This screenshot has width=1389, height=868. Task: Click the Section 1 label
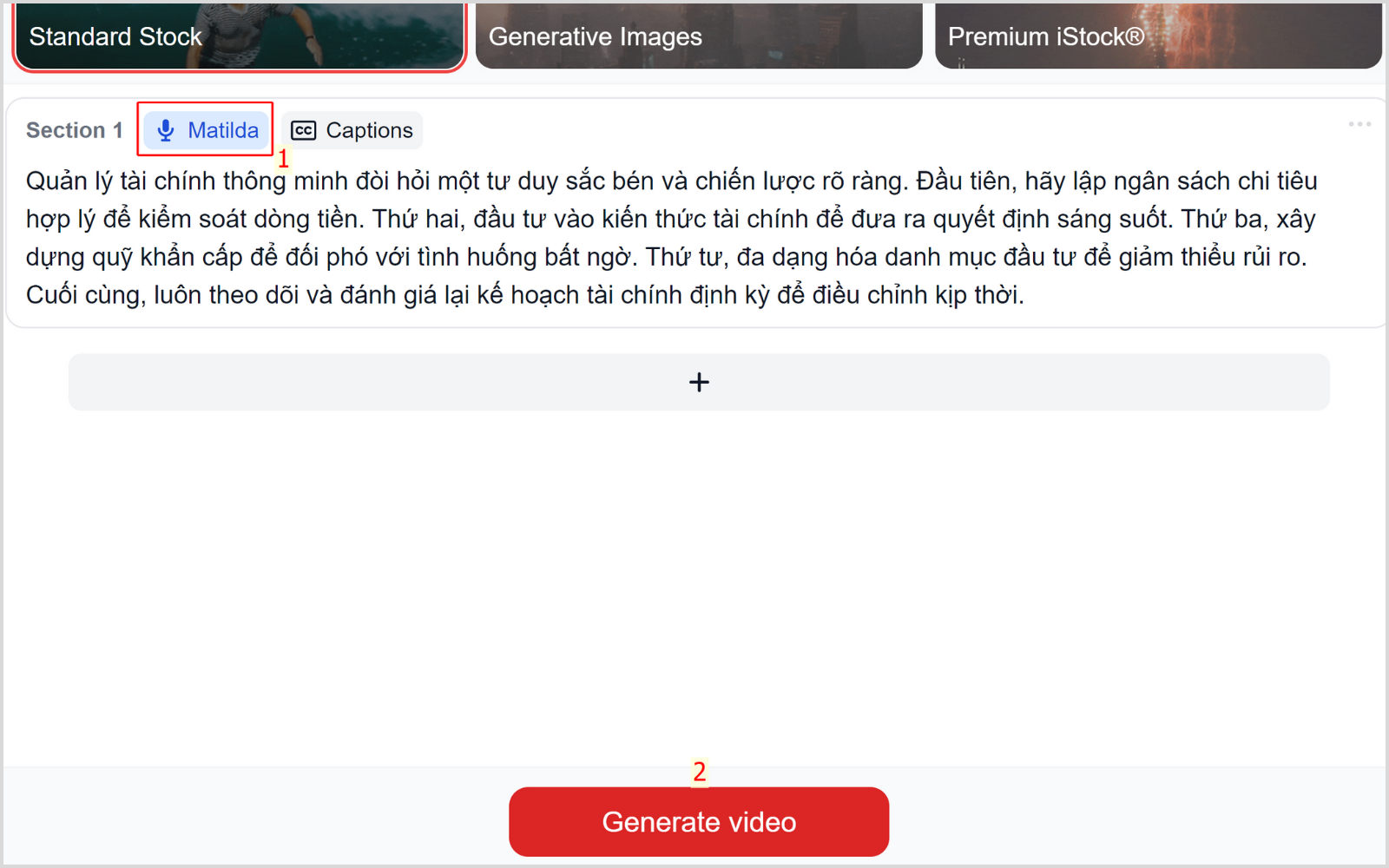coord(75,130)
